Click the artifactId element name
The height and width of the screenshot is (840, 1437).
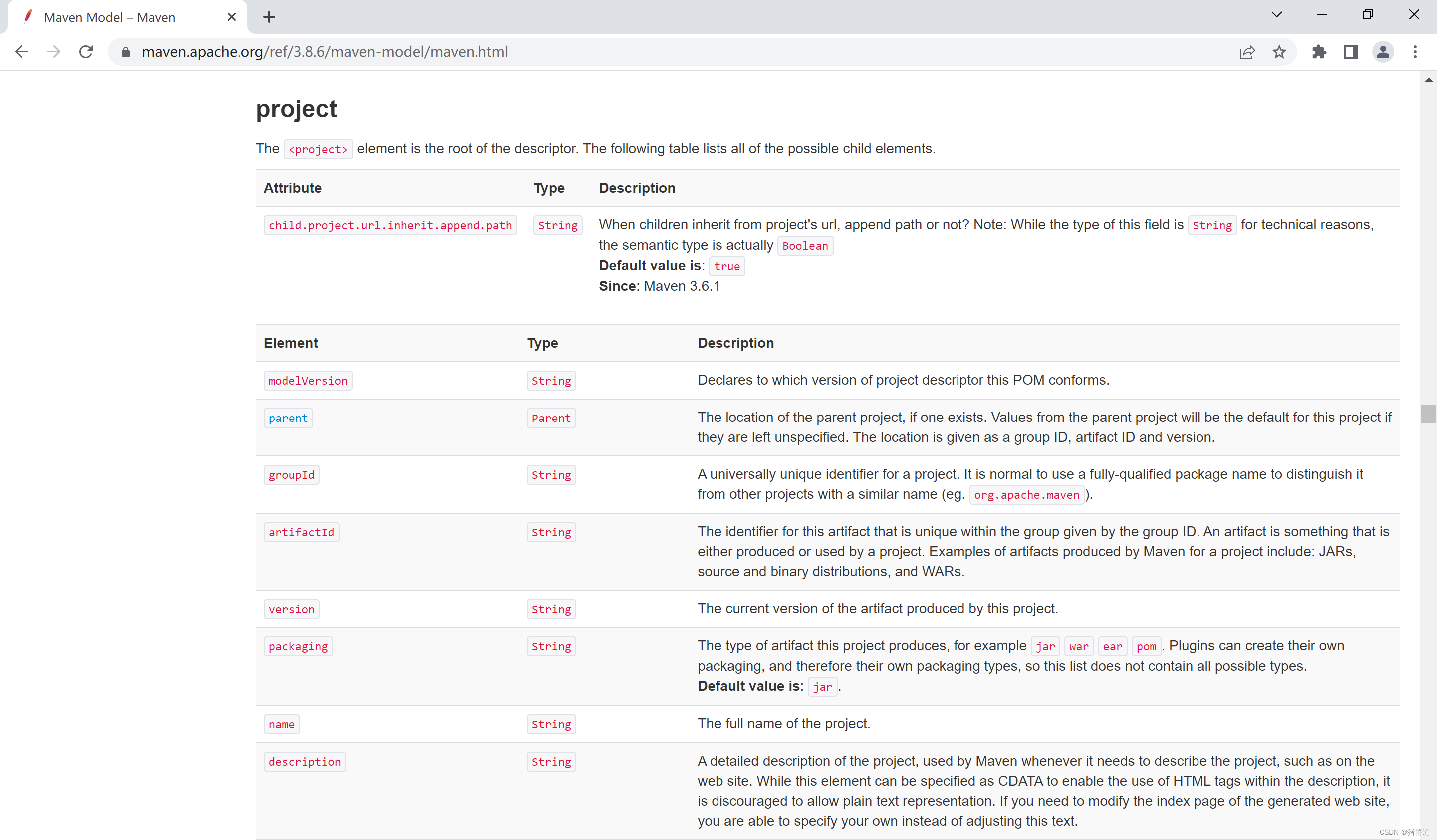302,532
